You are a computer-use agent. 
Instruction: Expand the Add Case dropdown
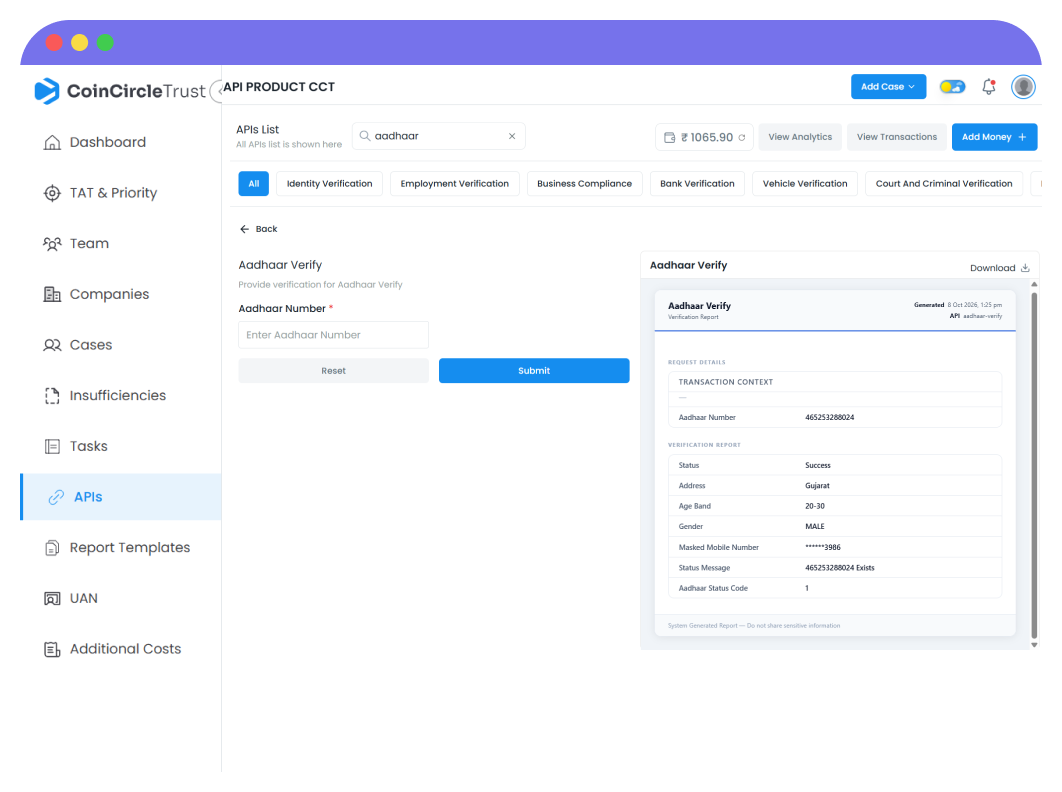click(888, 87)
